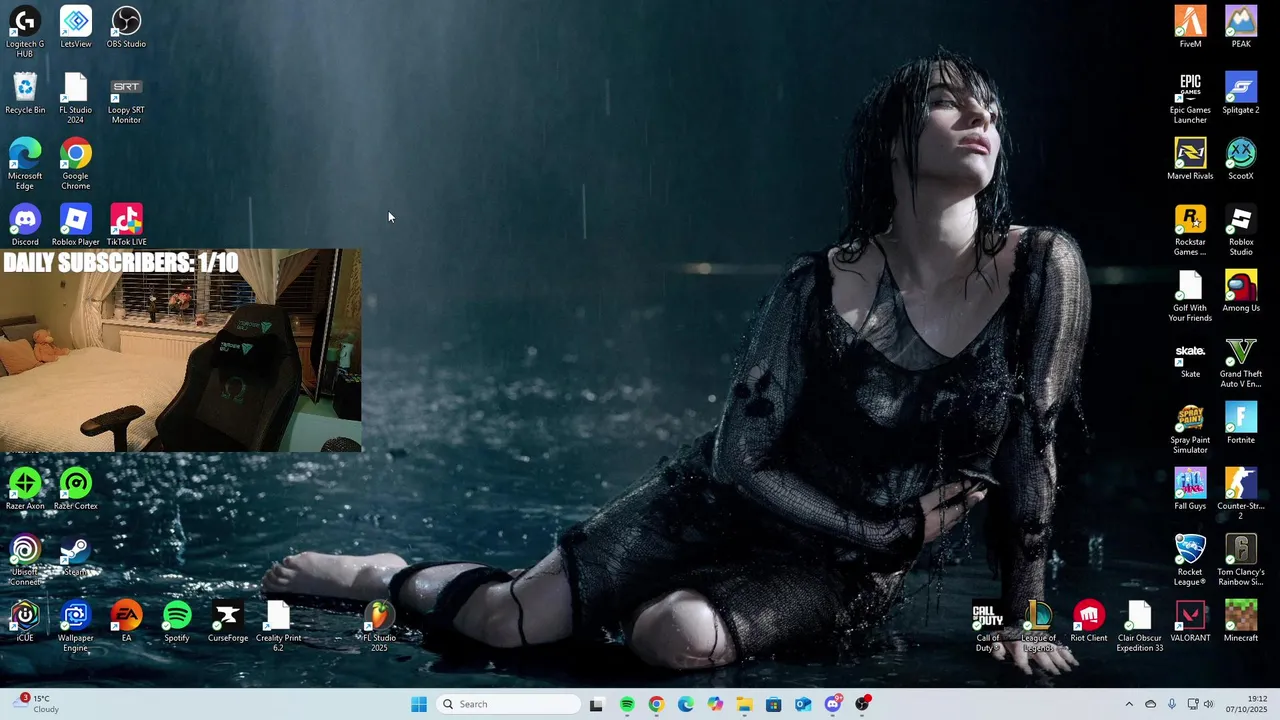Select the Creality Print 6.2 desktop file
This screenshot has height=720, width=1280.
point(278,626)
